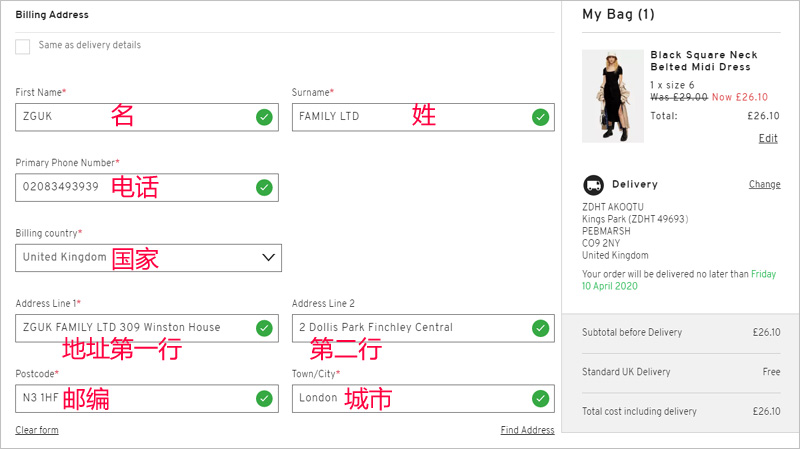This screenshot has height=449, width=800.
Task: Click the green checkmark in Address Line 1 field
Action: [x=264, y=328]
